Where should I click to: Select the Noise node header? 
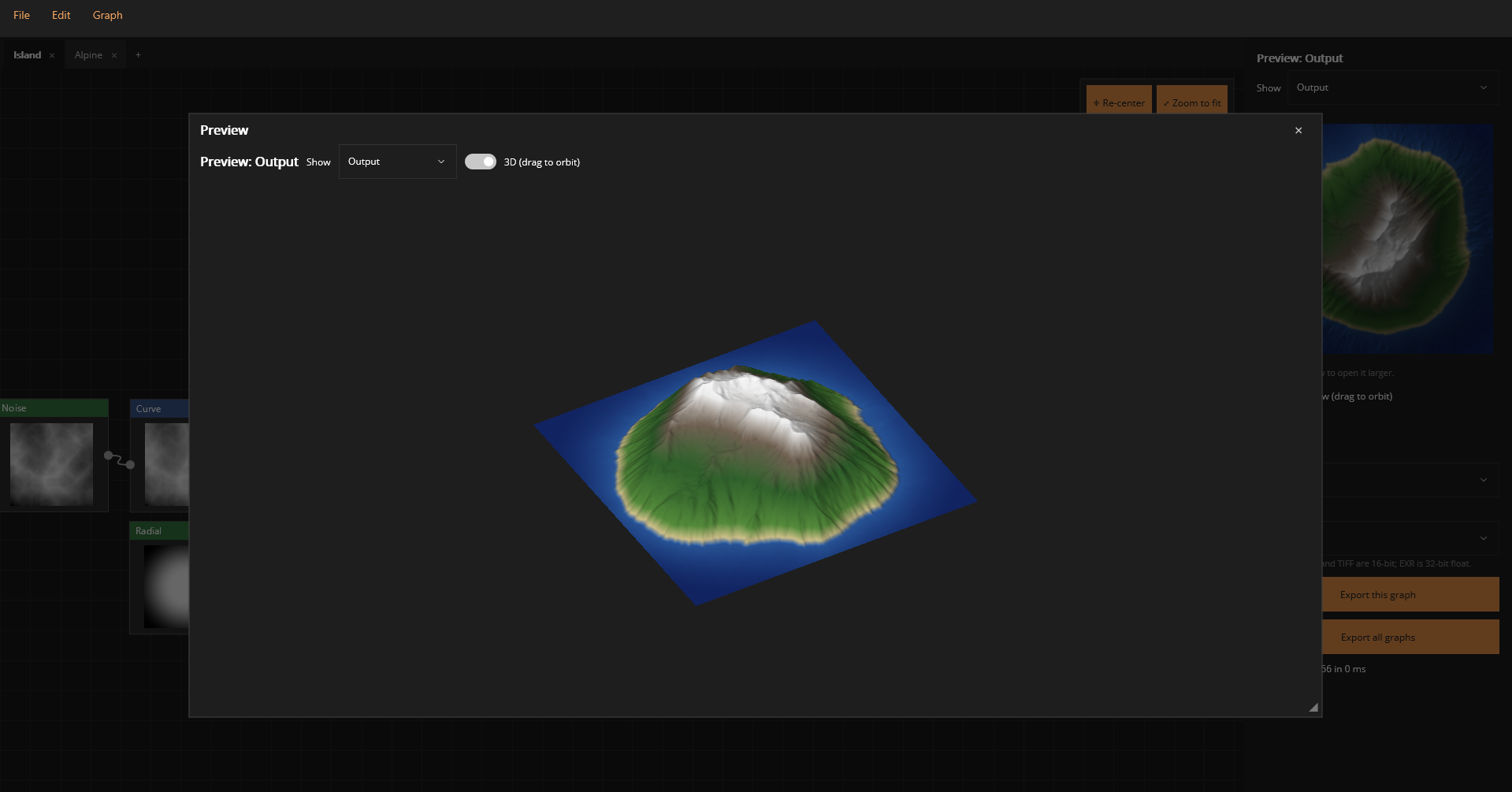point(54,408)
